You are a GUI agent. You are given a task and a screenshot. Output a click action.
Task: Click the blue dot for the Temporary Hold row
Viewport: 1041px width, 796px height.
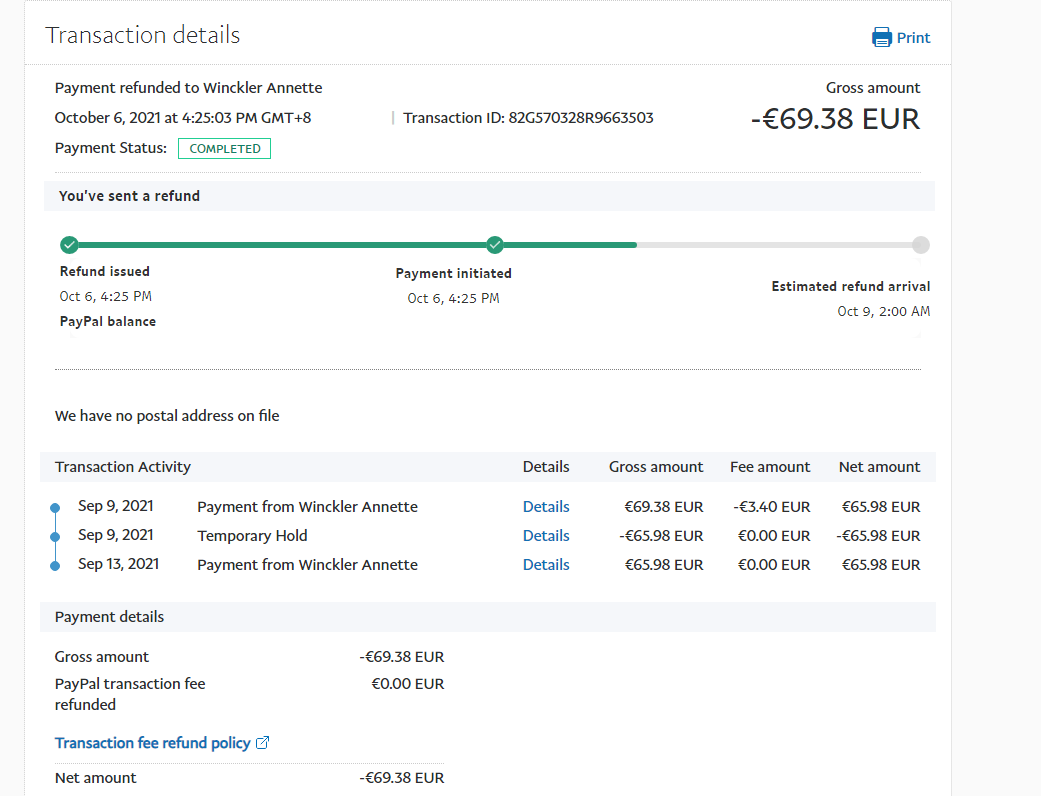[x=55, y=537]
